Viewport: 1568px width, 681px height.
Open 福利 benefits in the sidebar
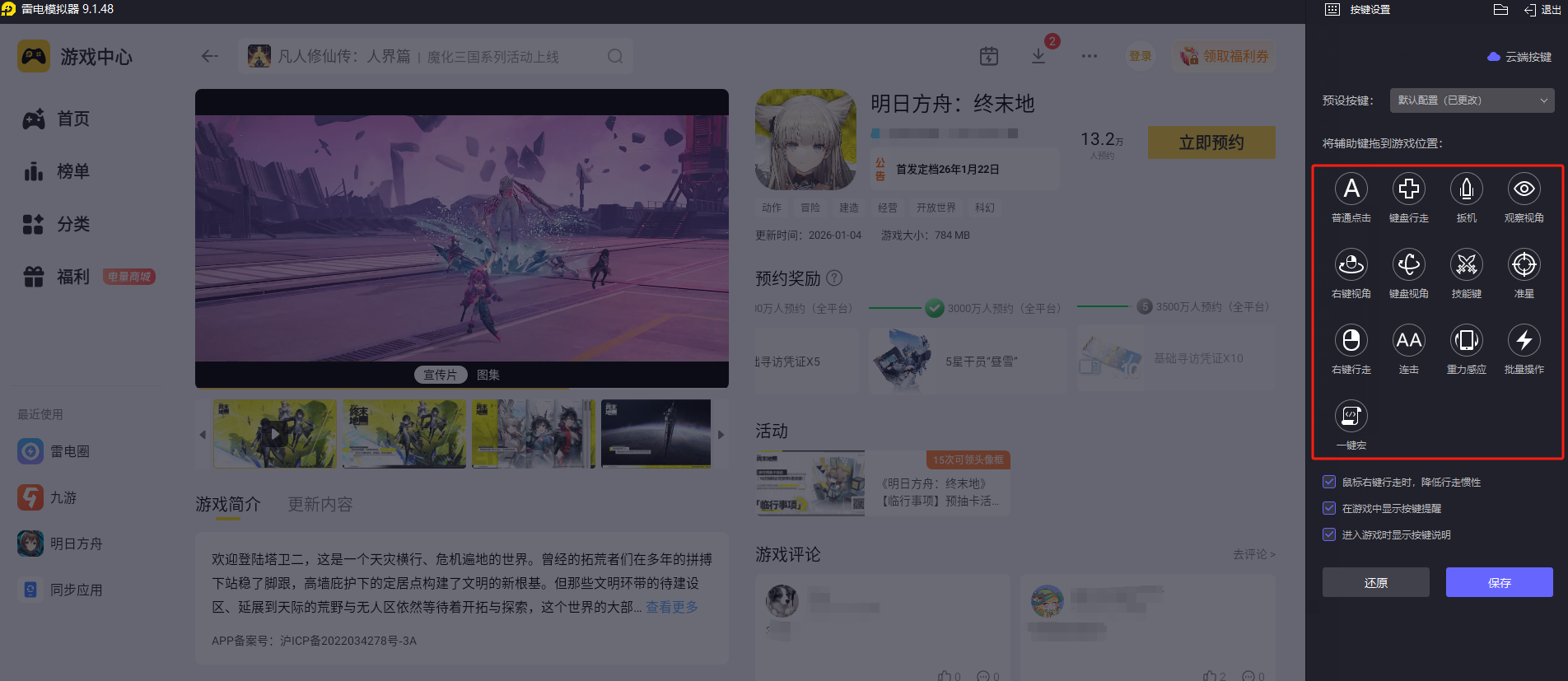click(x=56, y=277)
